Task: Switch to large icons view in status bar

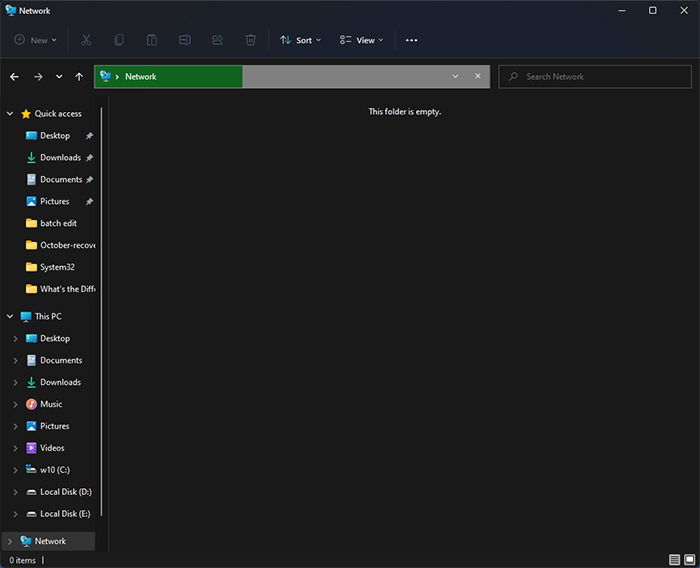Action: point(690,560)
